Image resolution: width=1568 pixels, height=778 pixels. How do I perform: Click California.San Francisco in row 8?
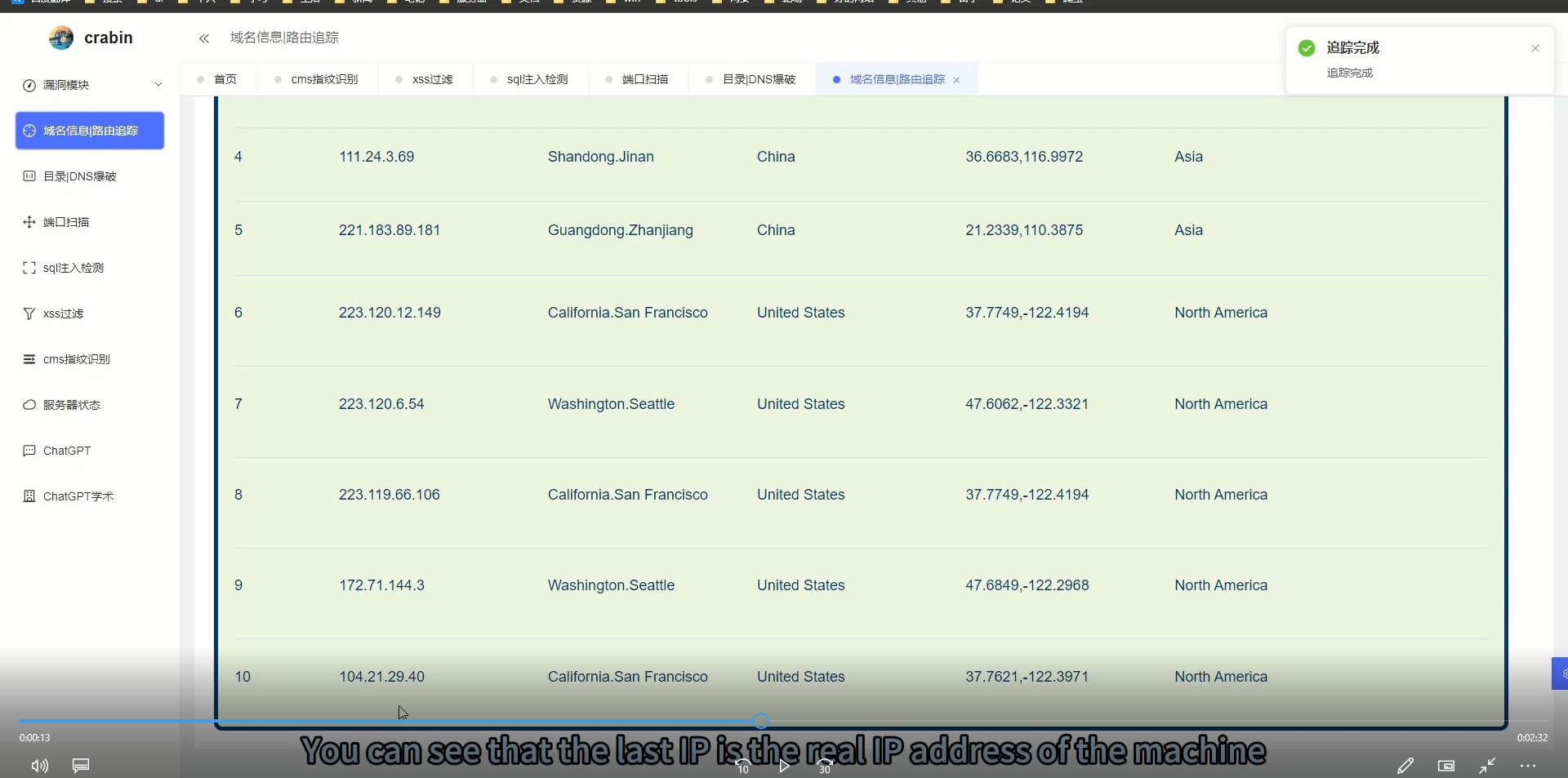click(628, 495)
